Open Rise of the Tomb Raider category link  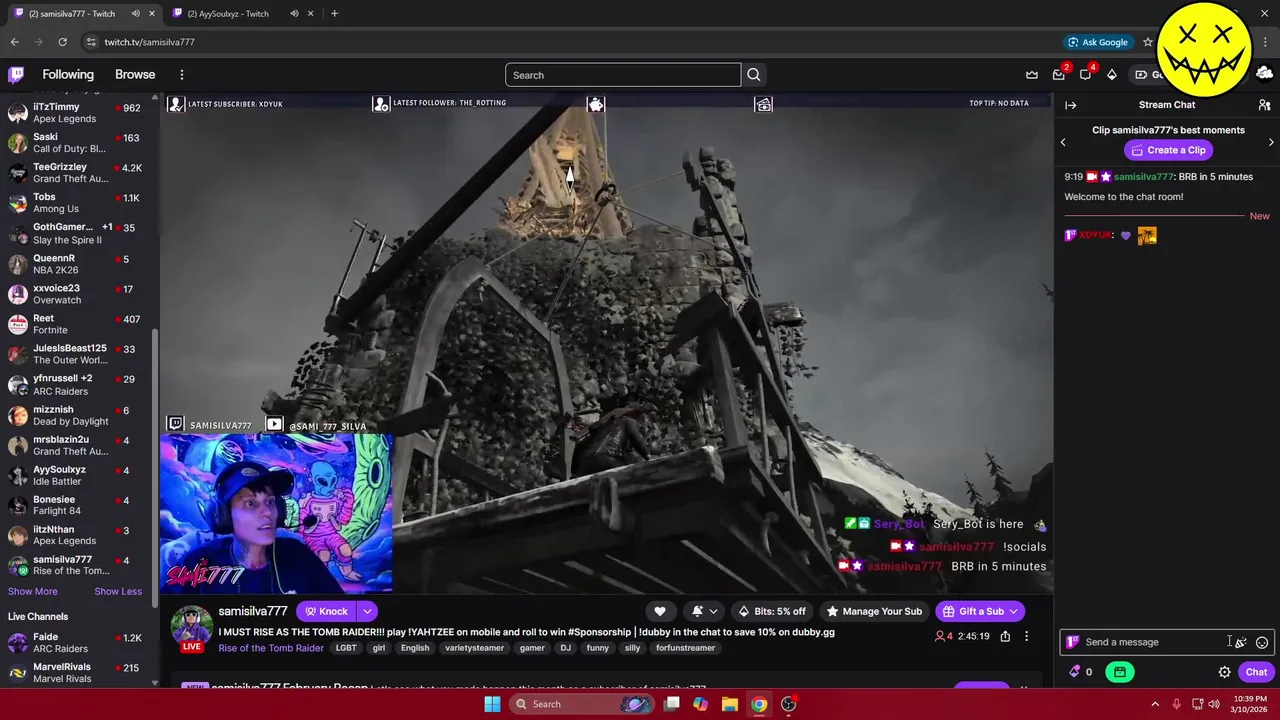click(271, 648)
